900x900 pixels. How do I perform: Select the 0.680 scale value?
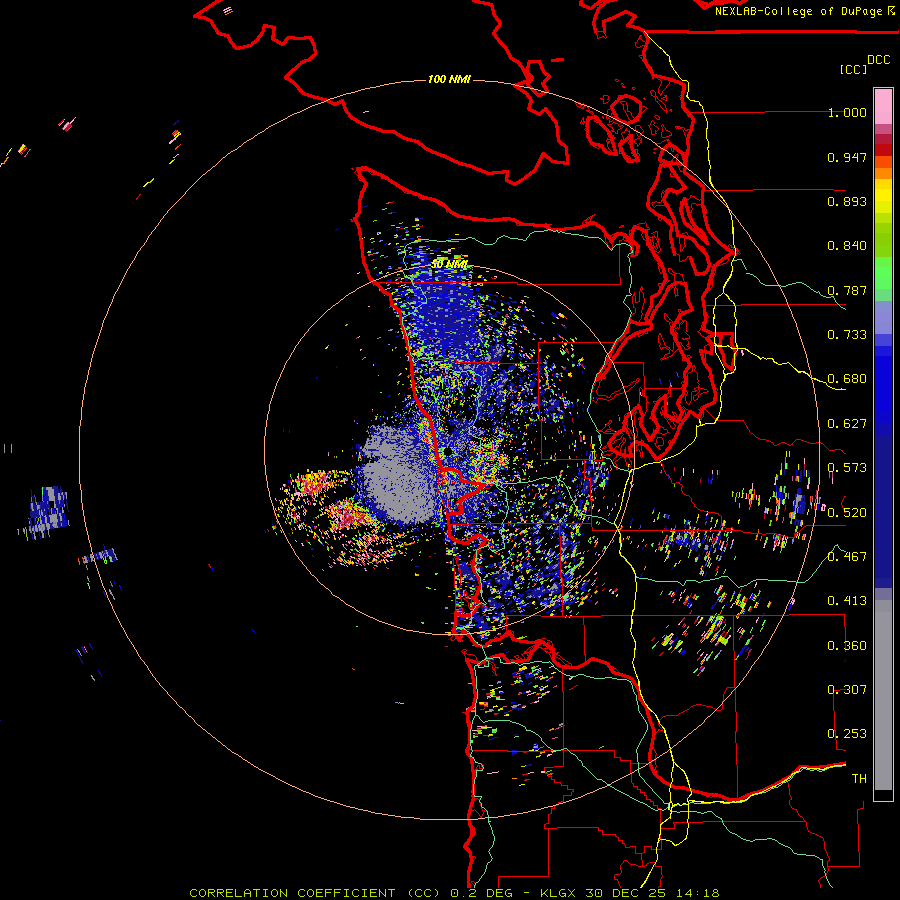tap(847, 379)
